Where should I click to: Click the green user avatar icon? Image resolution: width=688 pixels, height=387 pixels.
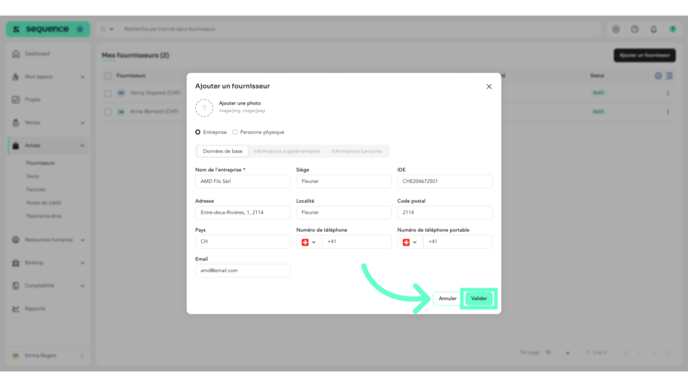(x=673, y=29)
